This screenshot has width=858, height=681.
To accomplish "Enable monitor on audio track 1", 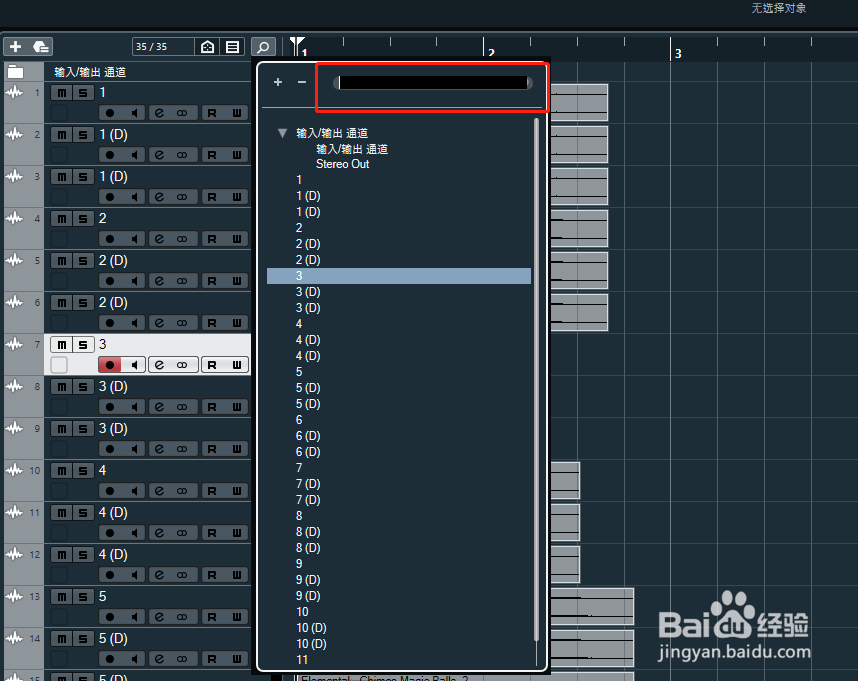I will pyautogui.click(x=134, y=113).
